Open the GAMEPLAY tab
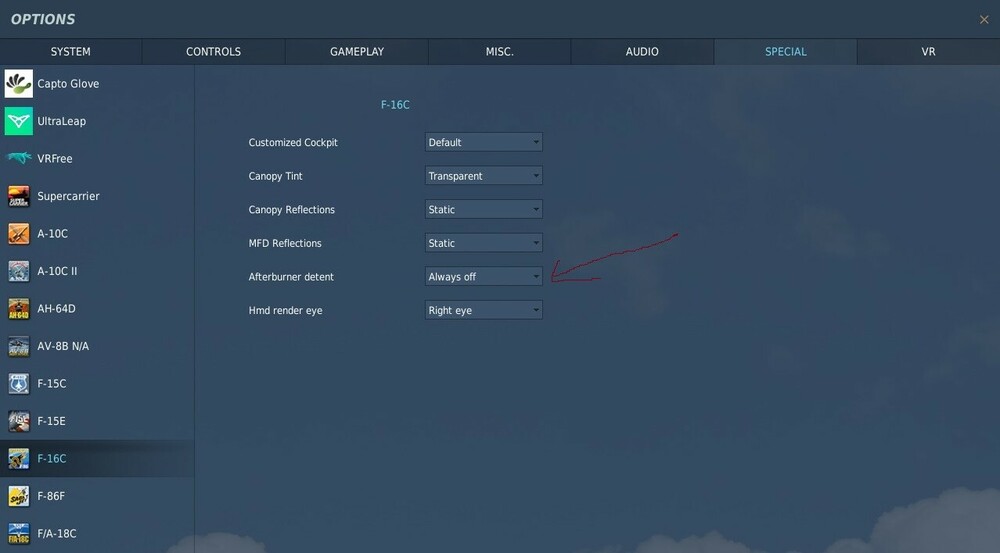1000x553 pixels. [357, 52]
